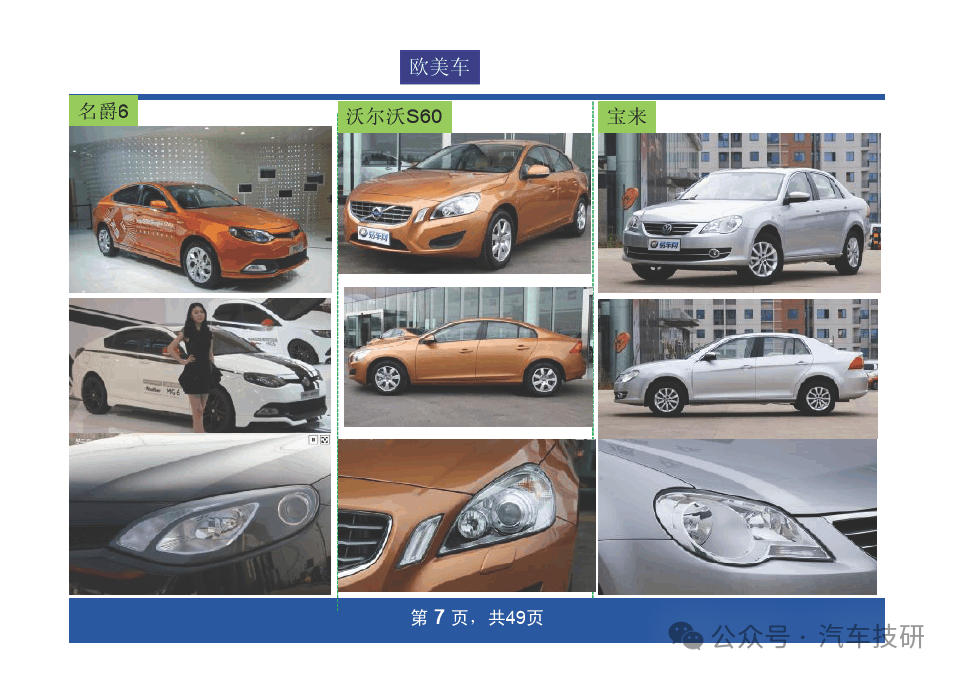This screenshot has height=675, width=955.
Task: Click the 名爵6 label
Action: (x=104, y=111)
